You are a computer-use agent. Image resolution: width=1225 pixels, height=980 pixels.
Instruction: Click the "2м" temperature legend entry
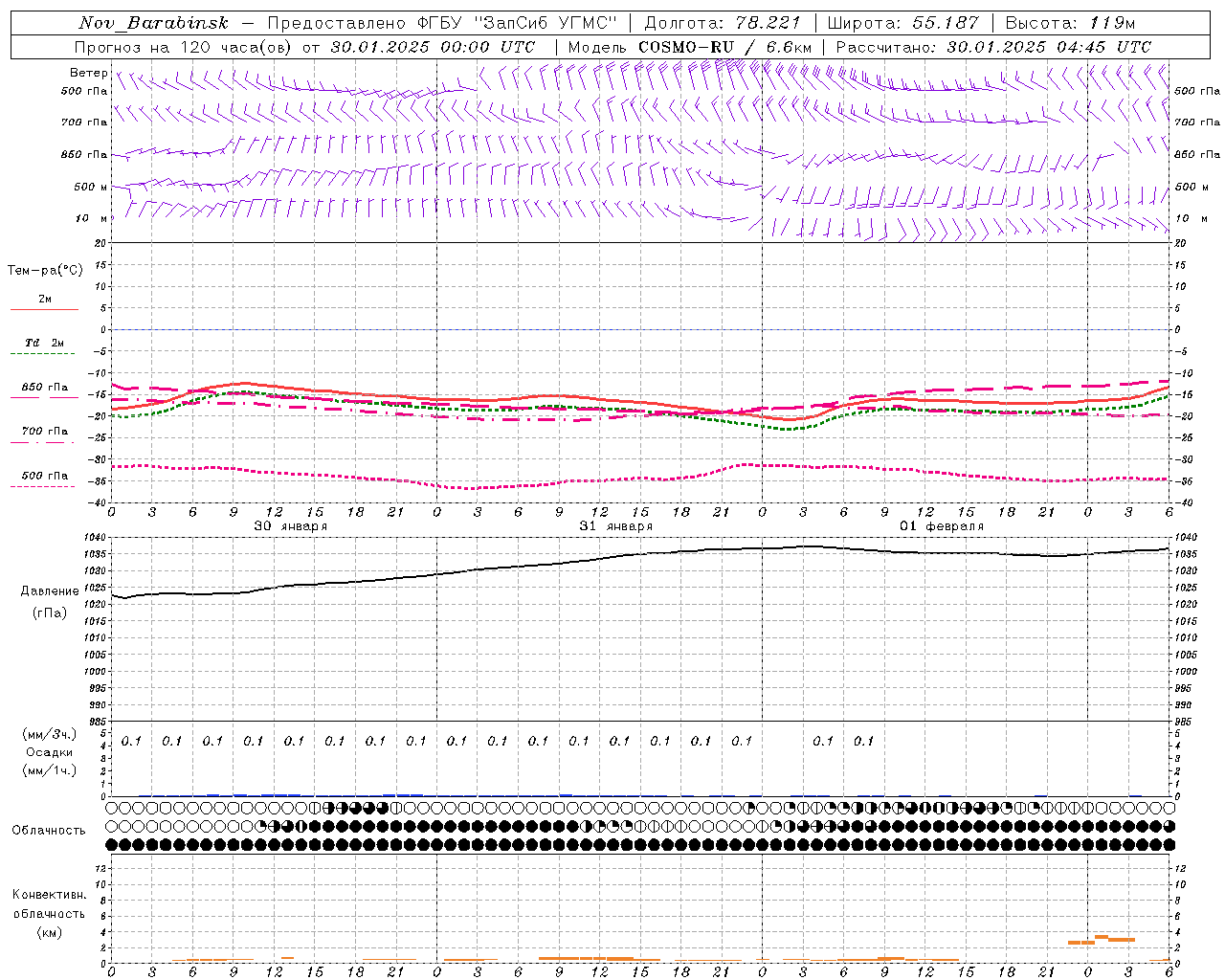click(45, 300)
